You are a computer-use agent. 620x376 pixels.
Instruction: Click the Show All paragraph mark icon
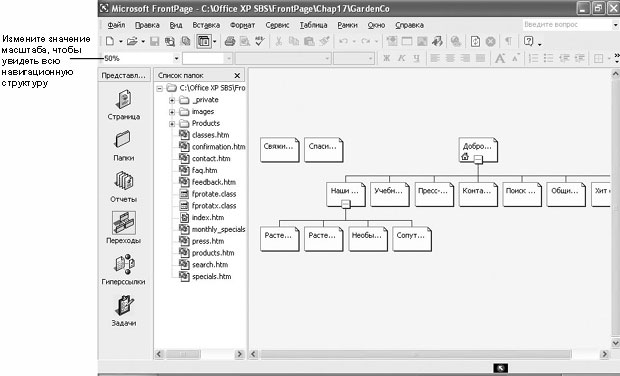pyautogui.click(x=508, y=41)
